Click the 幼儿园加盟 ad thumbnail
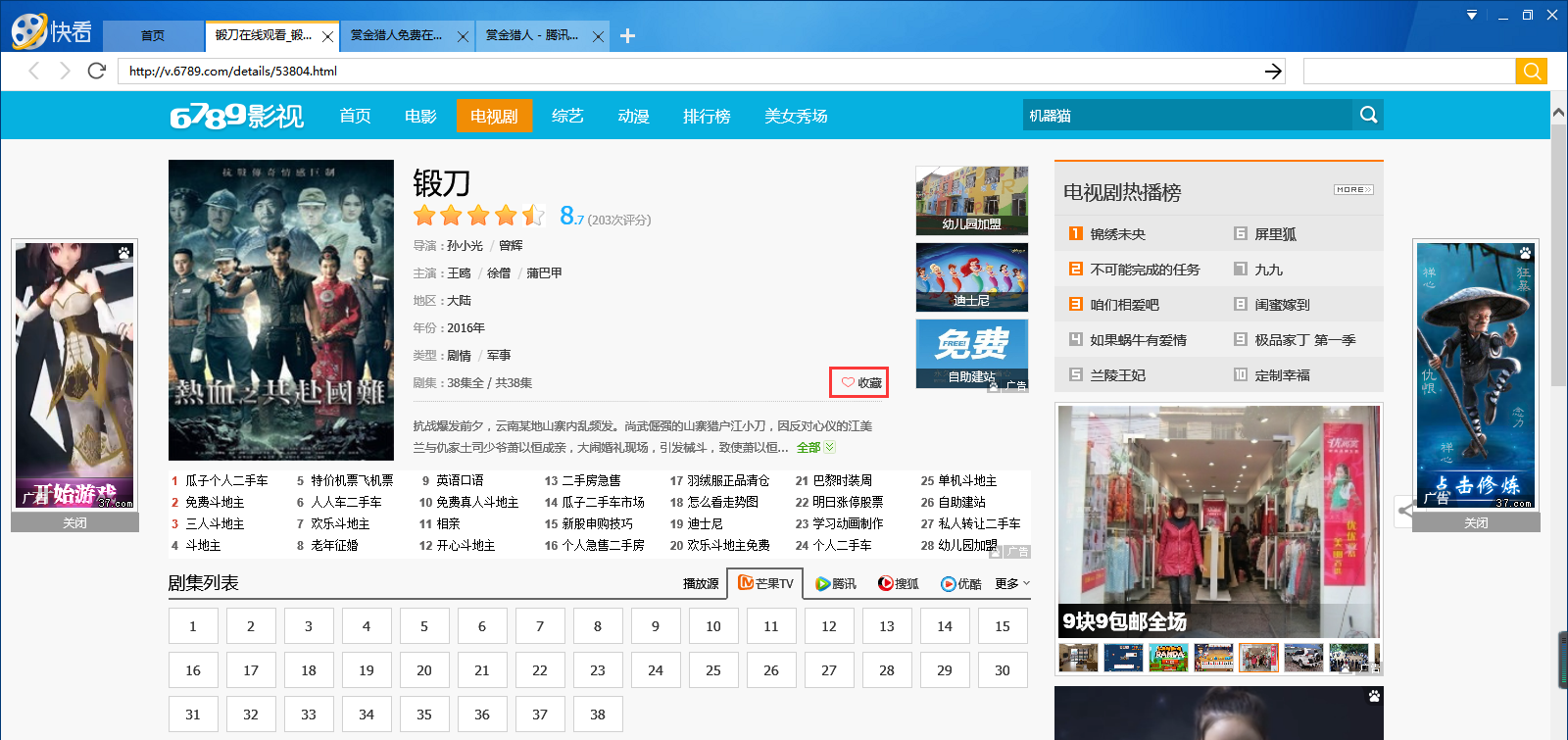This screenshot has width=1568, height=740. click(972, 200)
